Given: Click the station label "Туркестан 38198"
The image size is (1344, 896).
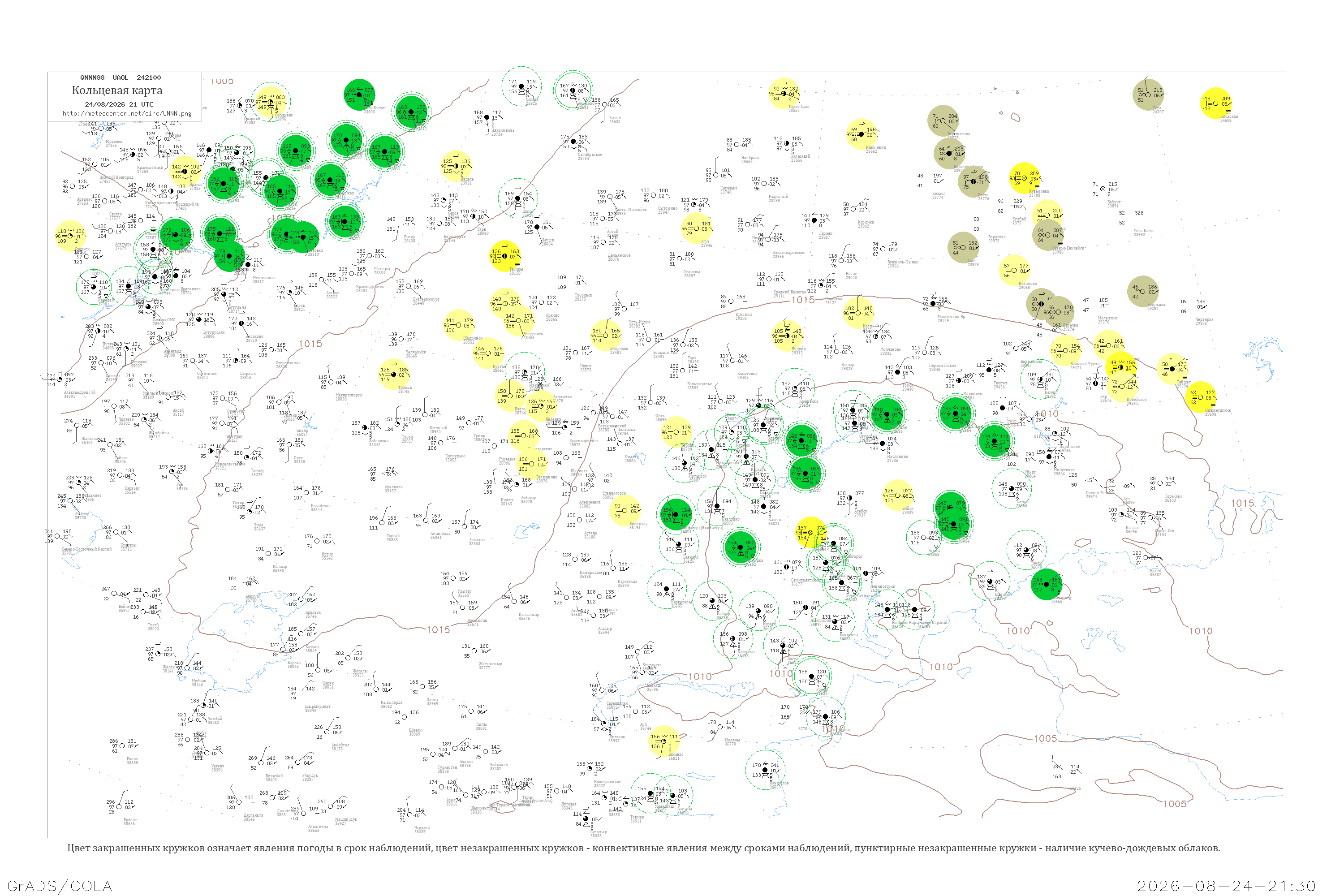Looking at the screenshot, I should click(447, 769).
